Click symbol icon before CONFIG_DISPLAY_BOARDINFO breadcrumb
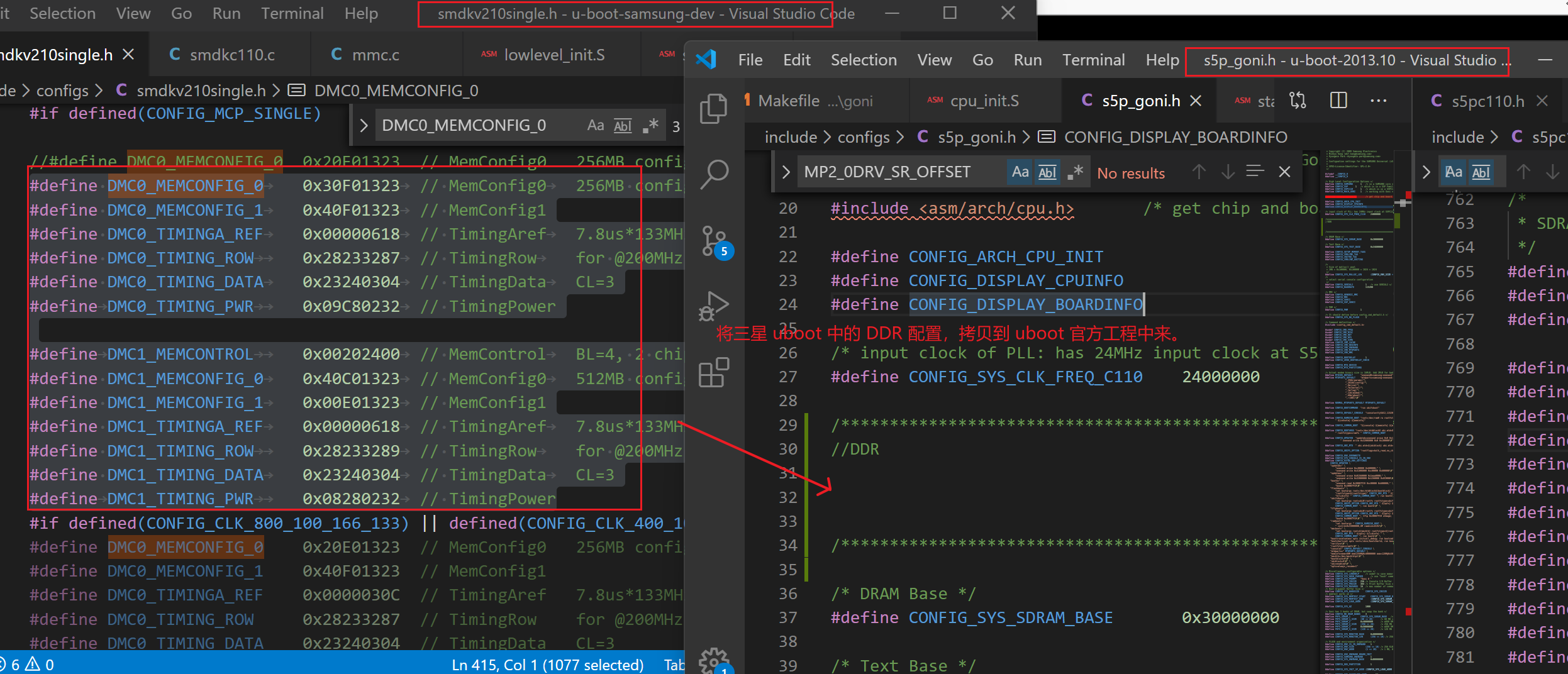The image size is (1568, 674). 1047,136
